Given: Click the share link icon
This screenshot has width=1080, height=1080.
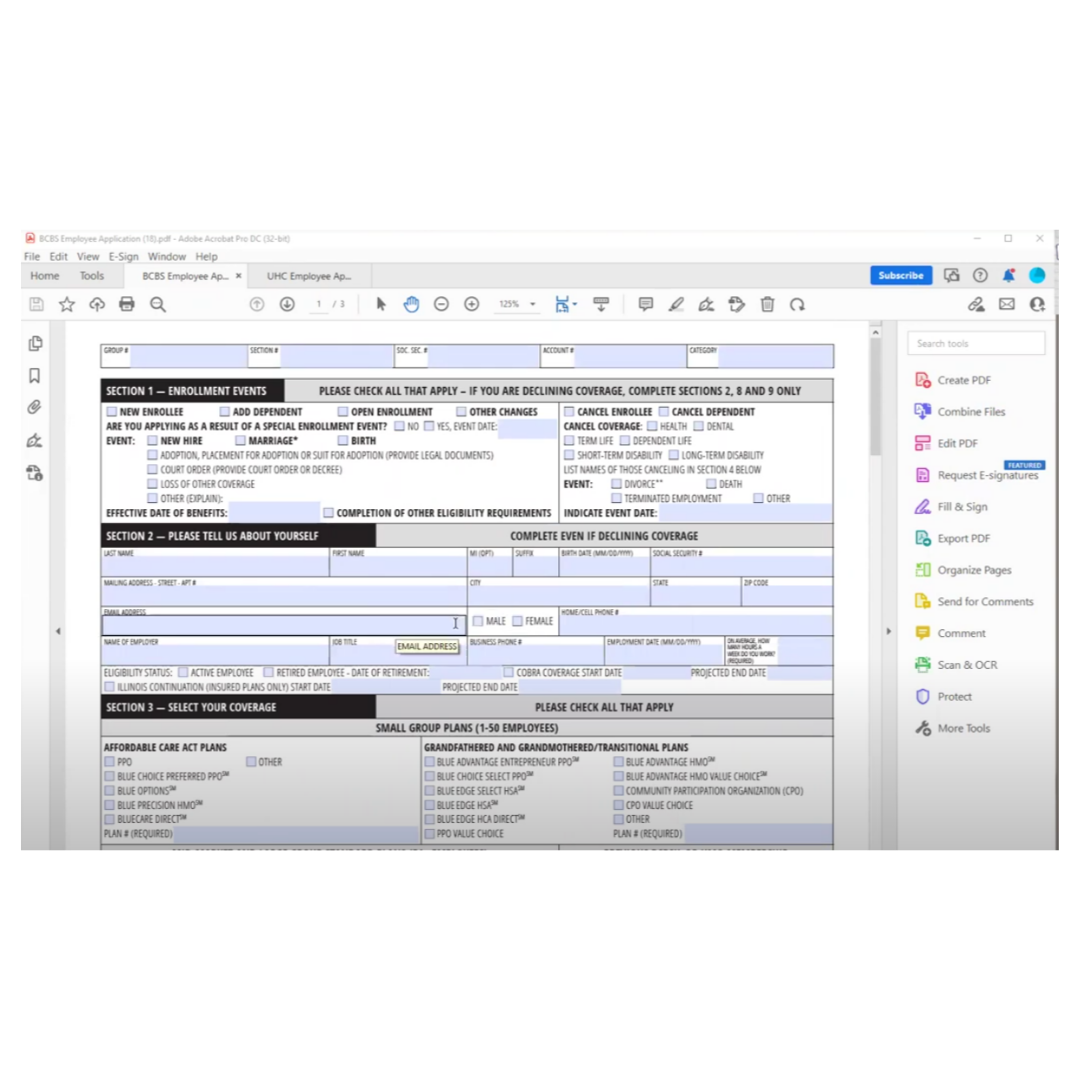Looking at the screenshot, I should click(x=976, y=304).
